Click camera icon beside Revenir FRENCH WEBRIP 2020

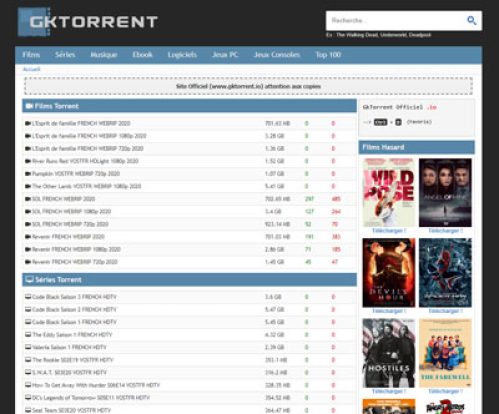click(28, 237)
